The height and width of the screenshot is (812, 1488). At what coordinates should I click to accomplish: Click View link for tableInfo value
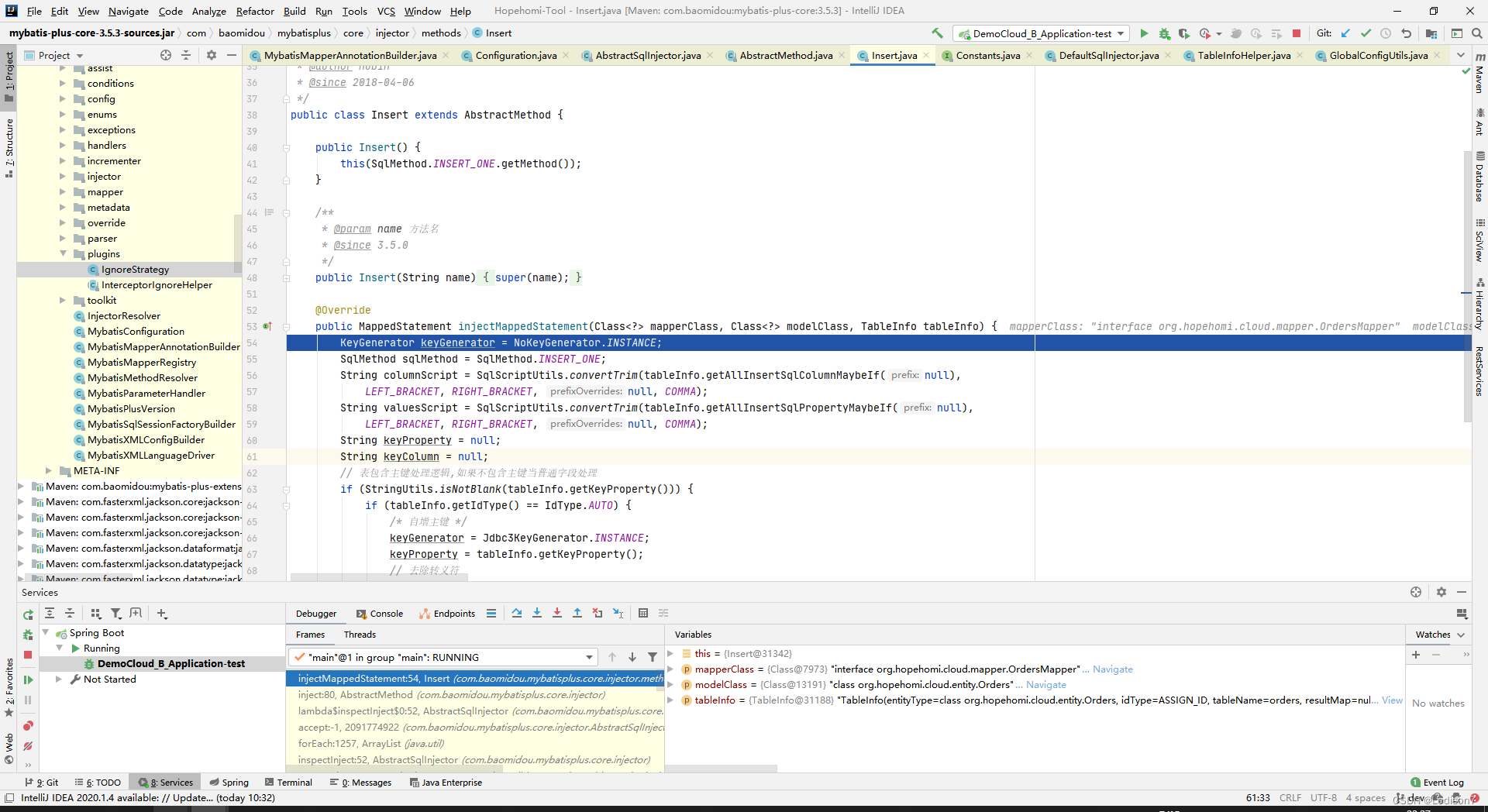point(1392,700)
